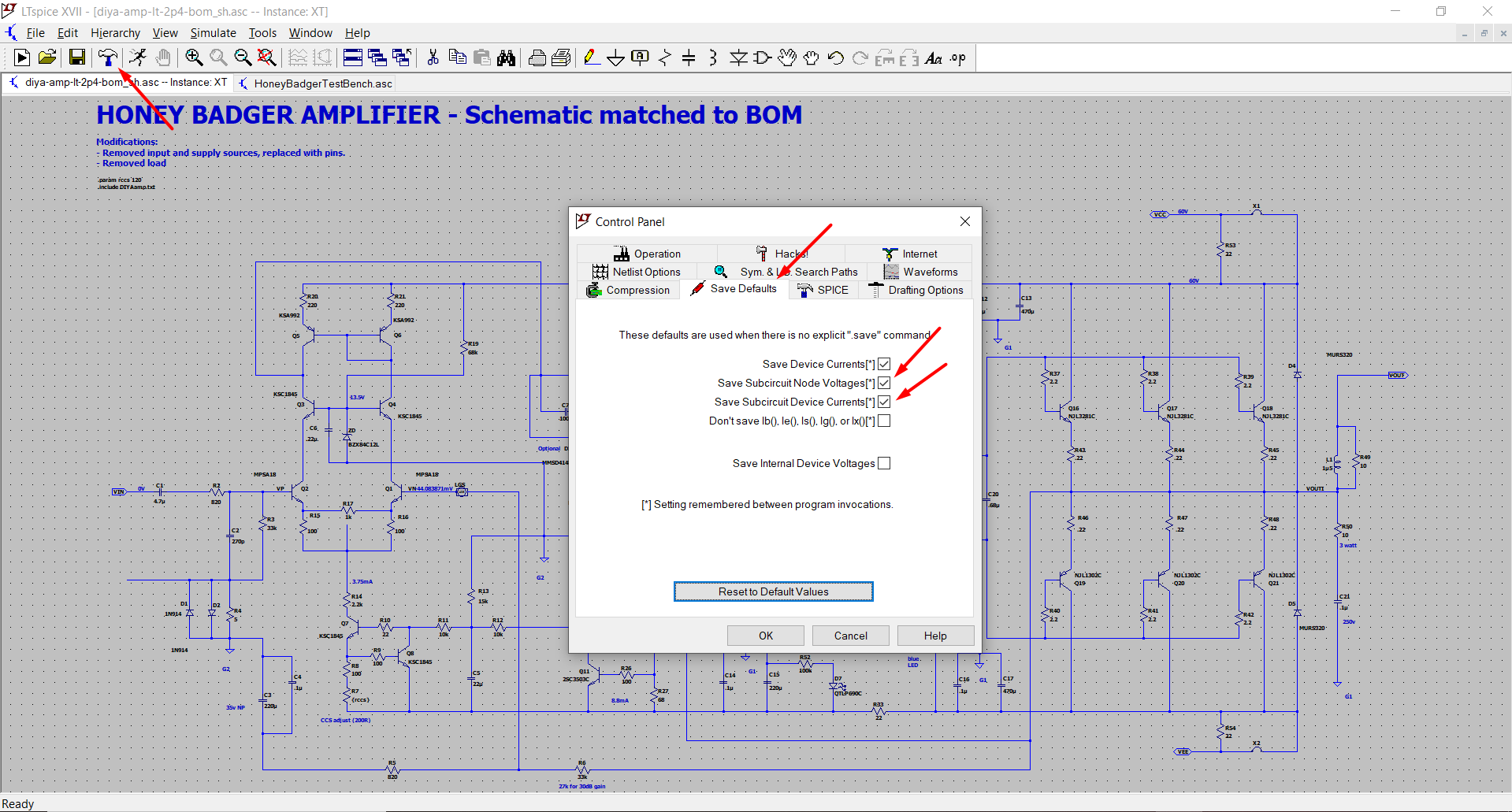Place a Ground symbol
Screen dimensions: 1512x812
point(616,57)
